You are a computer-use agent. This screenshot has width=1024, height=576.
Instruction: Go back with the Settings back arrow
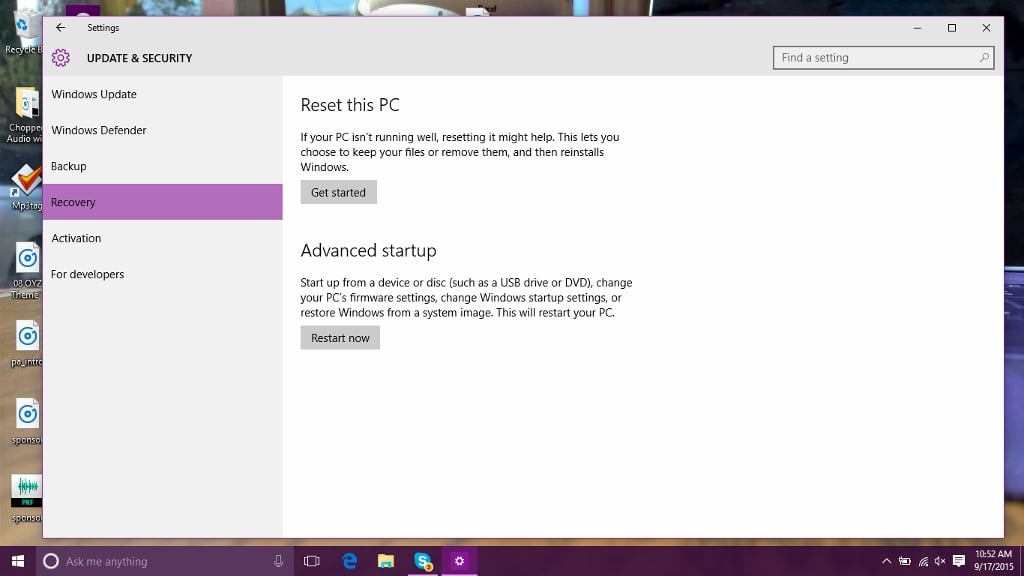click(x=61, y=27)
